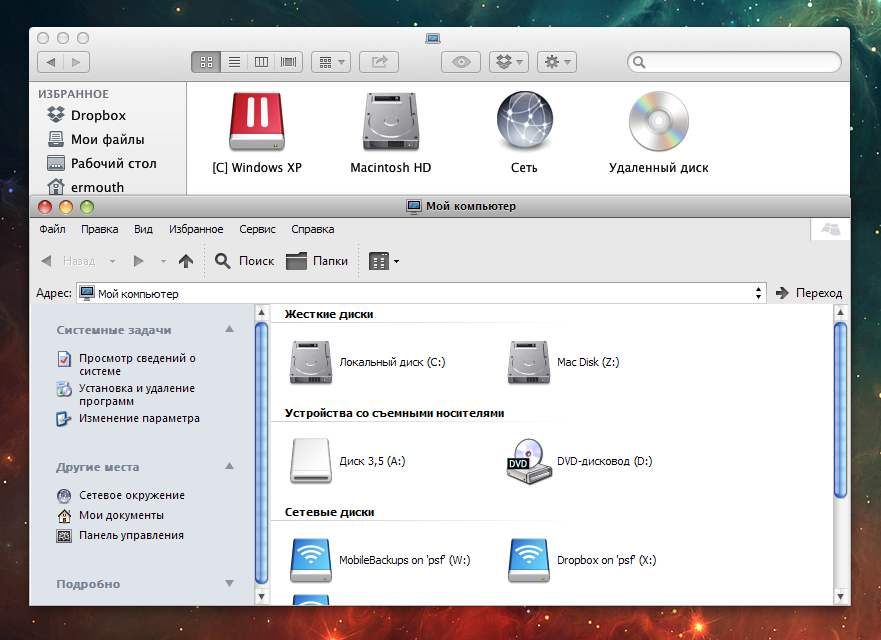The height and width of the screenshot is (640, 881).
Task: Click the Адрес address field
Action: 421,293
